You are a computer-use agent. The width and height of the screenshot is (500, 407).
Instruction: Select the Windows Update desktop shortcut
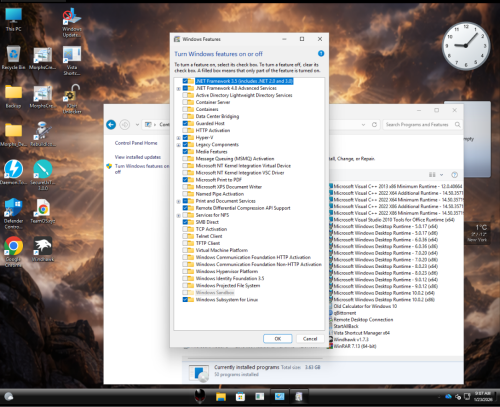point(72,22)
